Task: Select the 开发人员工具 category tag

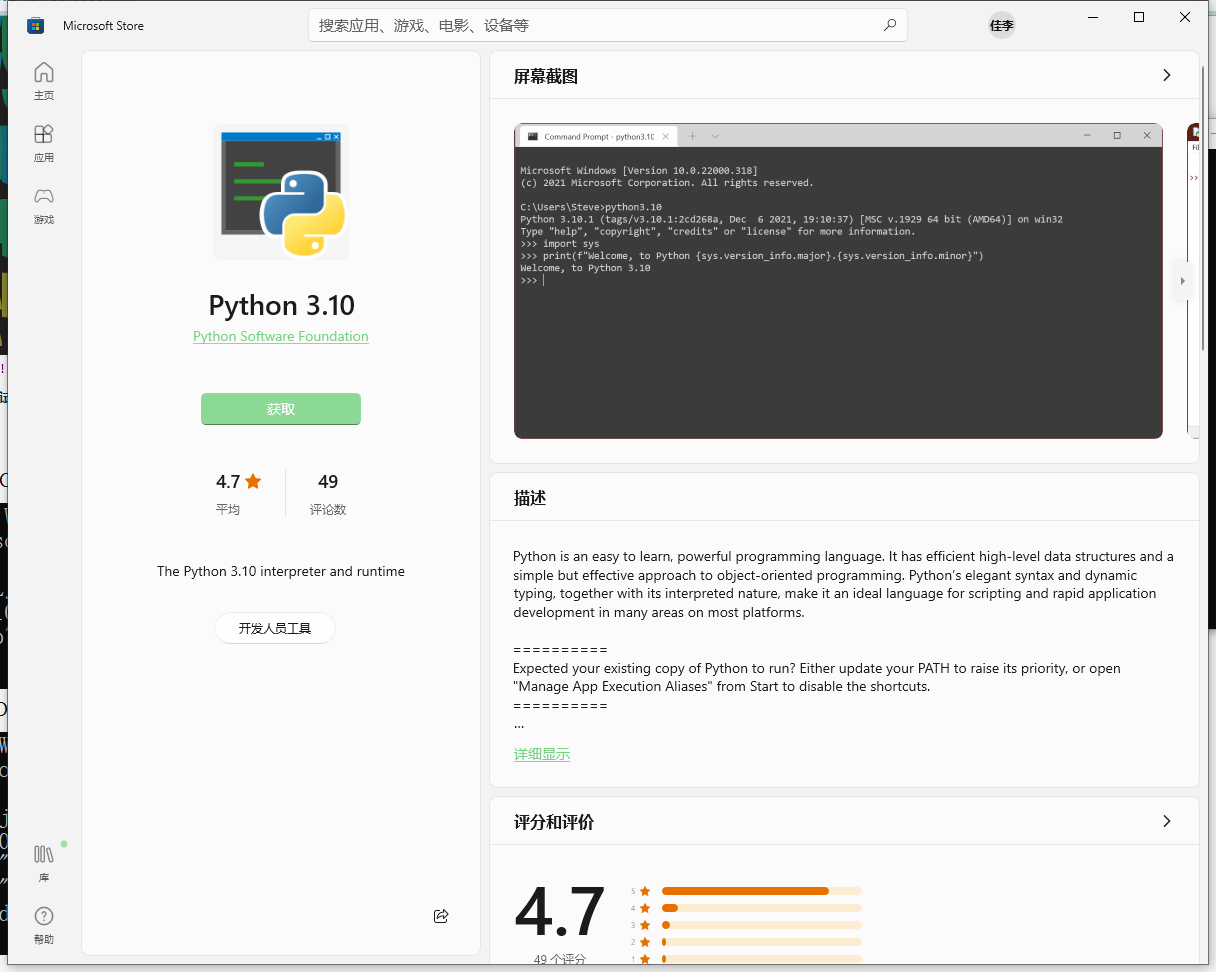Action: coord(275,628)
